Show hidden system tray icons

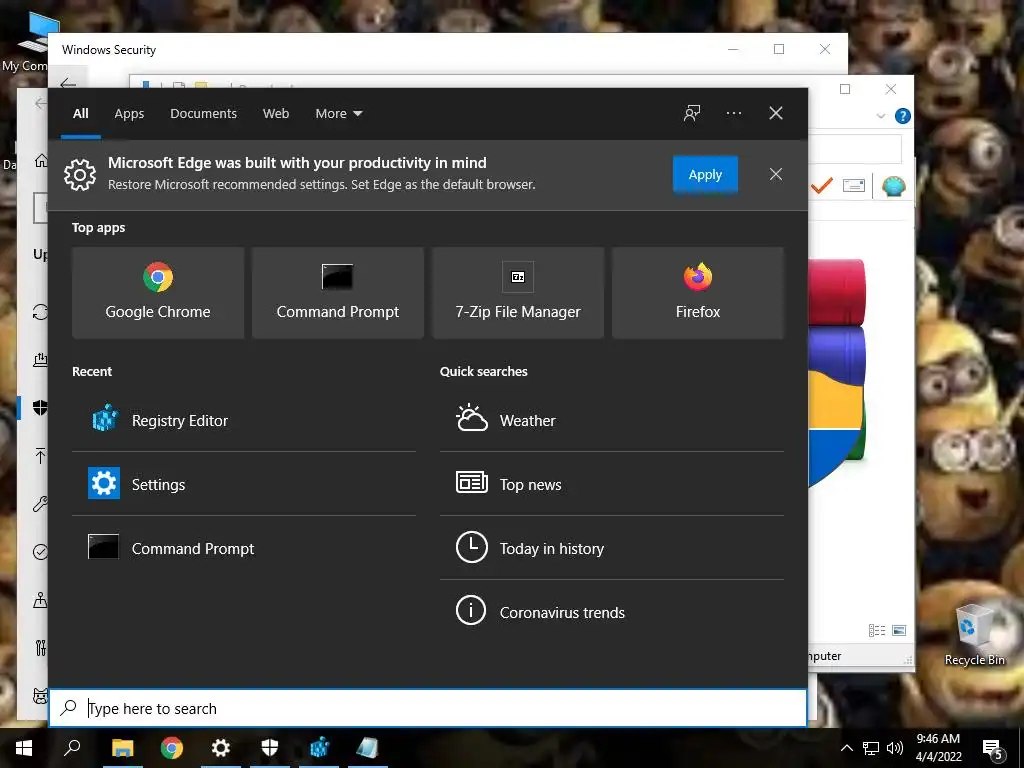pyautogui.click(x=846, y=748)
